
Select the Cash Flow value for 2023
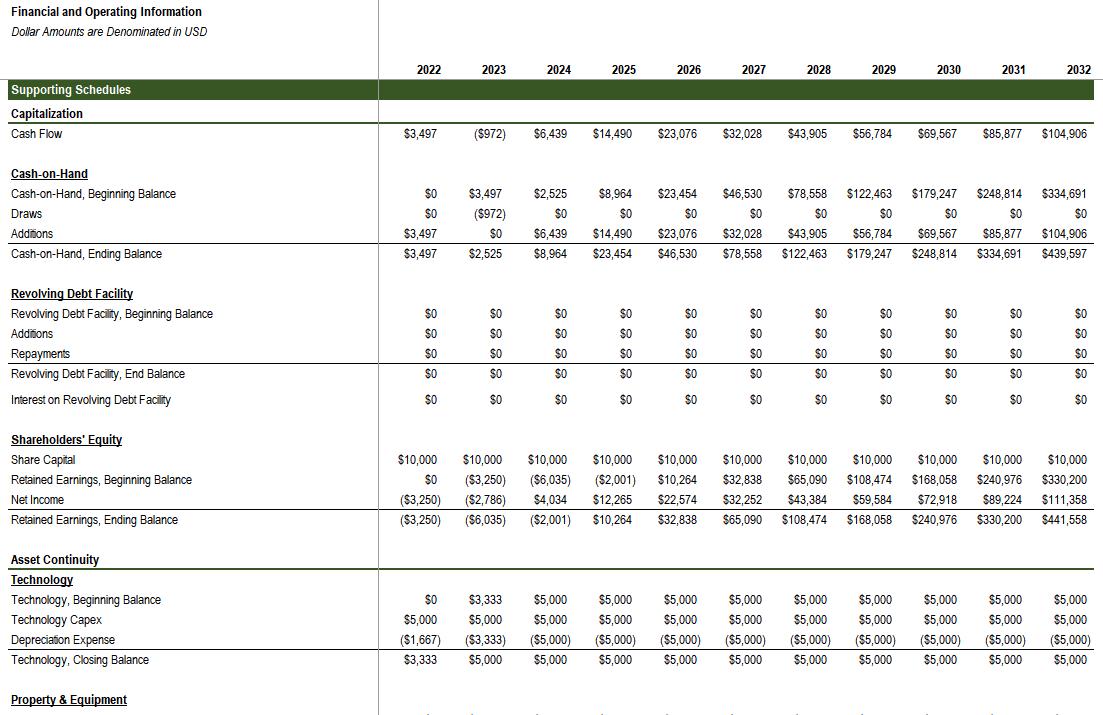(490, 134)
